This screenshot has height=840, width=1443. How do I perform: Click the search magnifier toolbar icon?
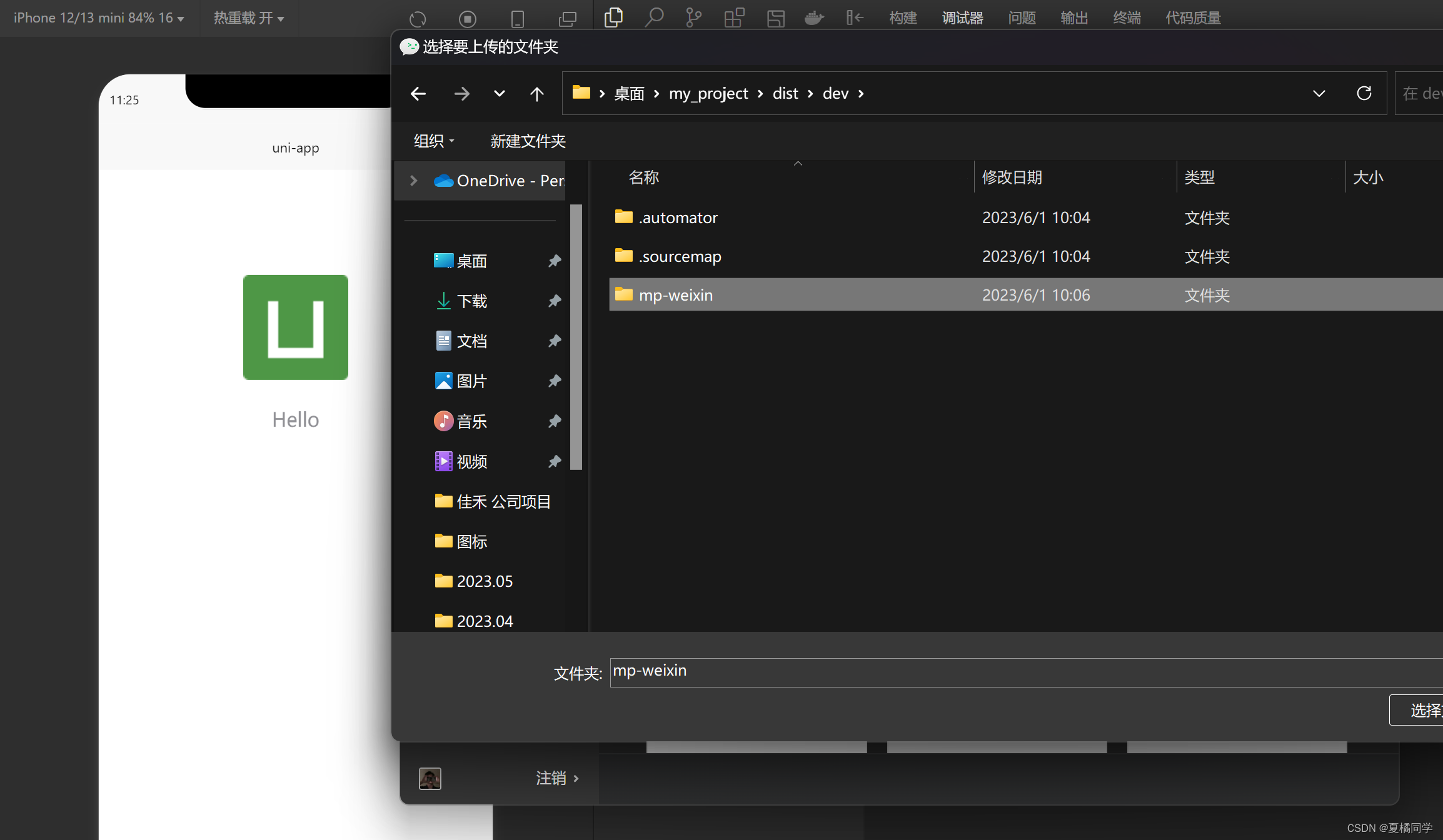(654, 17)
